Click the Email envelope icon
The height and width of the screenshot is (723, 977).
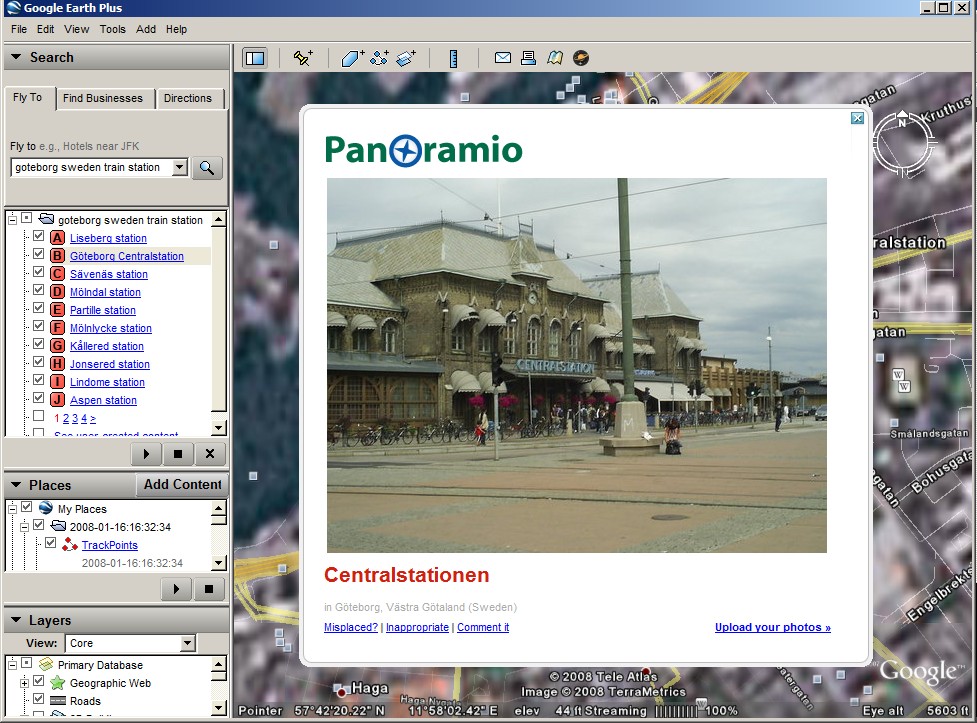click(503, 58)
